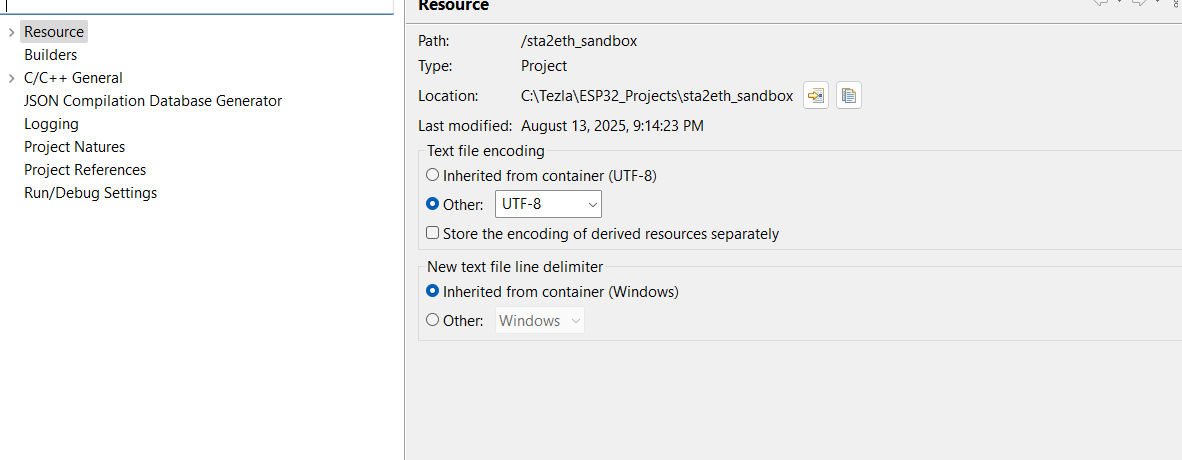
Task: Open the Logging properties page
Action: pyautogui.click(x=51, y=124)
